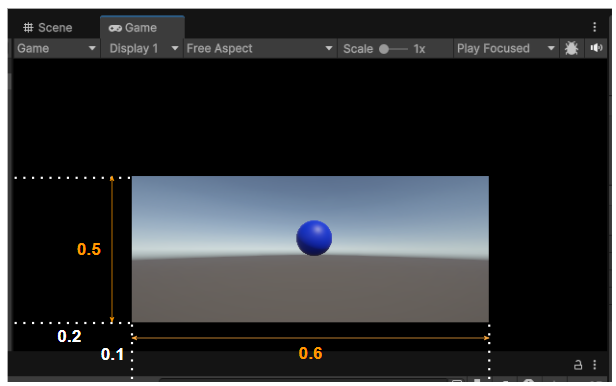Click the 1x scale value

(419, 49)
